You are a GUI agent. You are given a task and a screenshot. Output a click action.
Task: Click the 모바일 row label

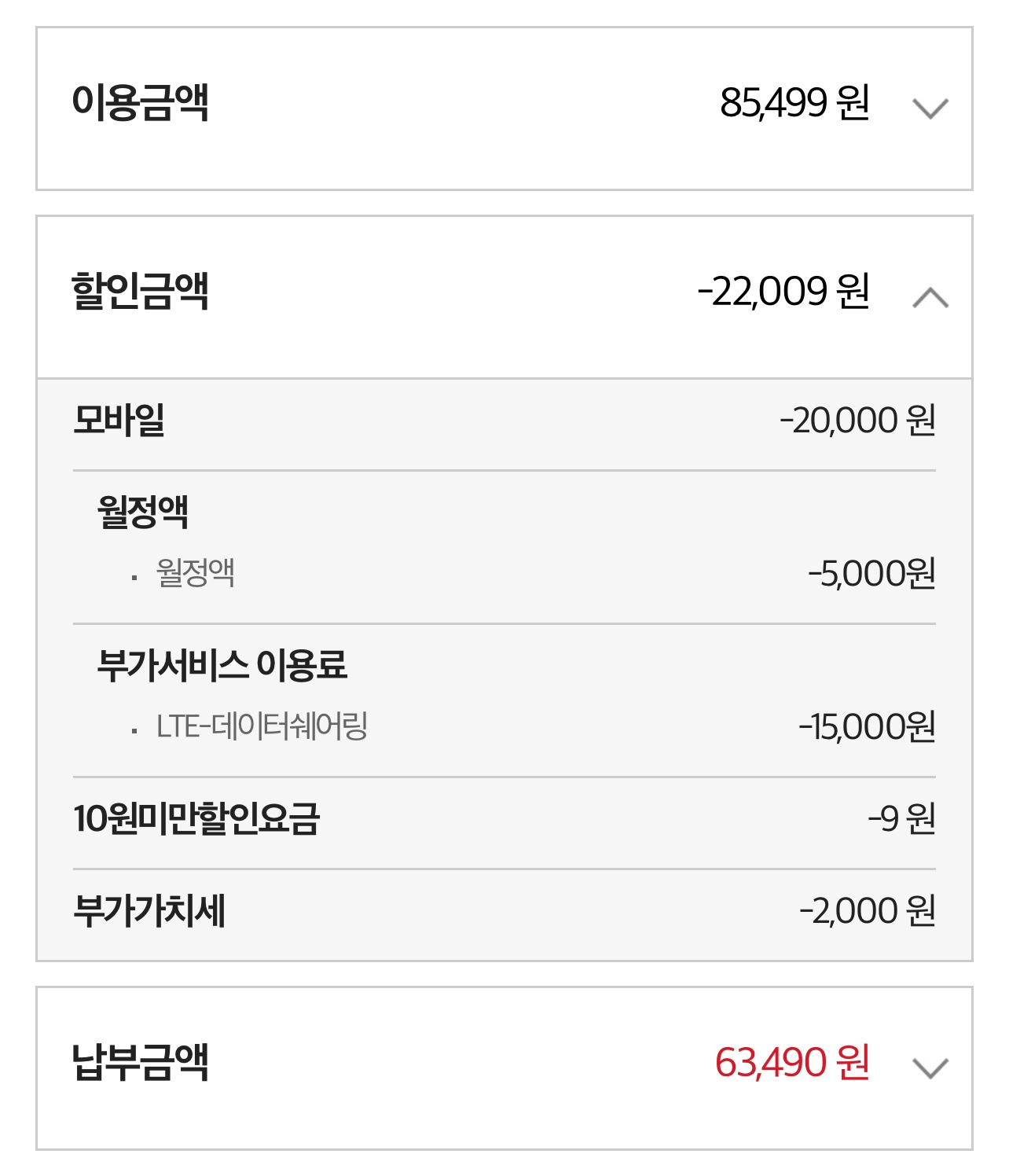click(119, 420)
